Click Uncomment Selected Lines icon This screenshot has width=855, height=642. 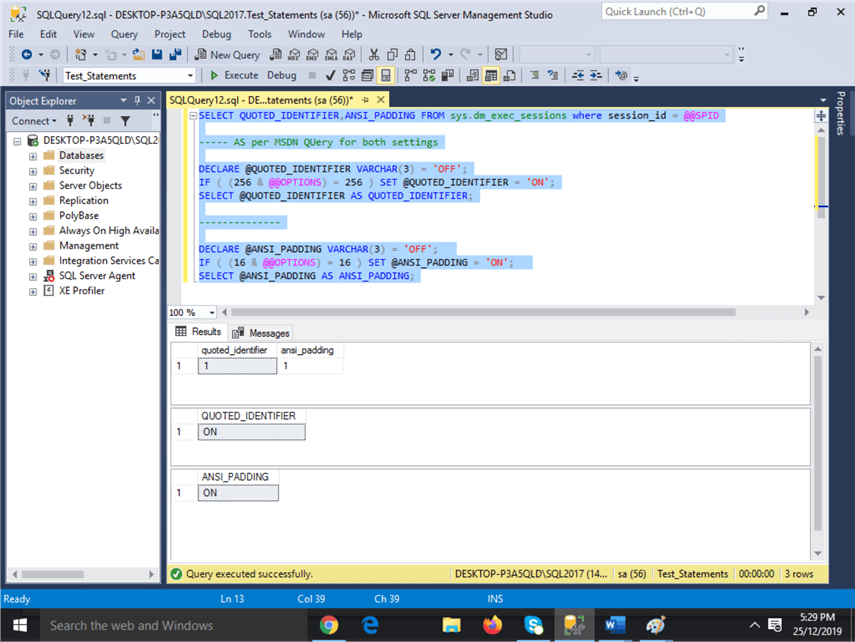click(x=553, y=75)
